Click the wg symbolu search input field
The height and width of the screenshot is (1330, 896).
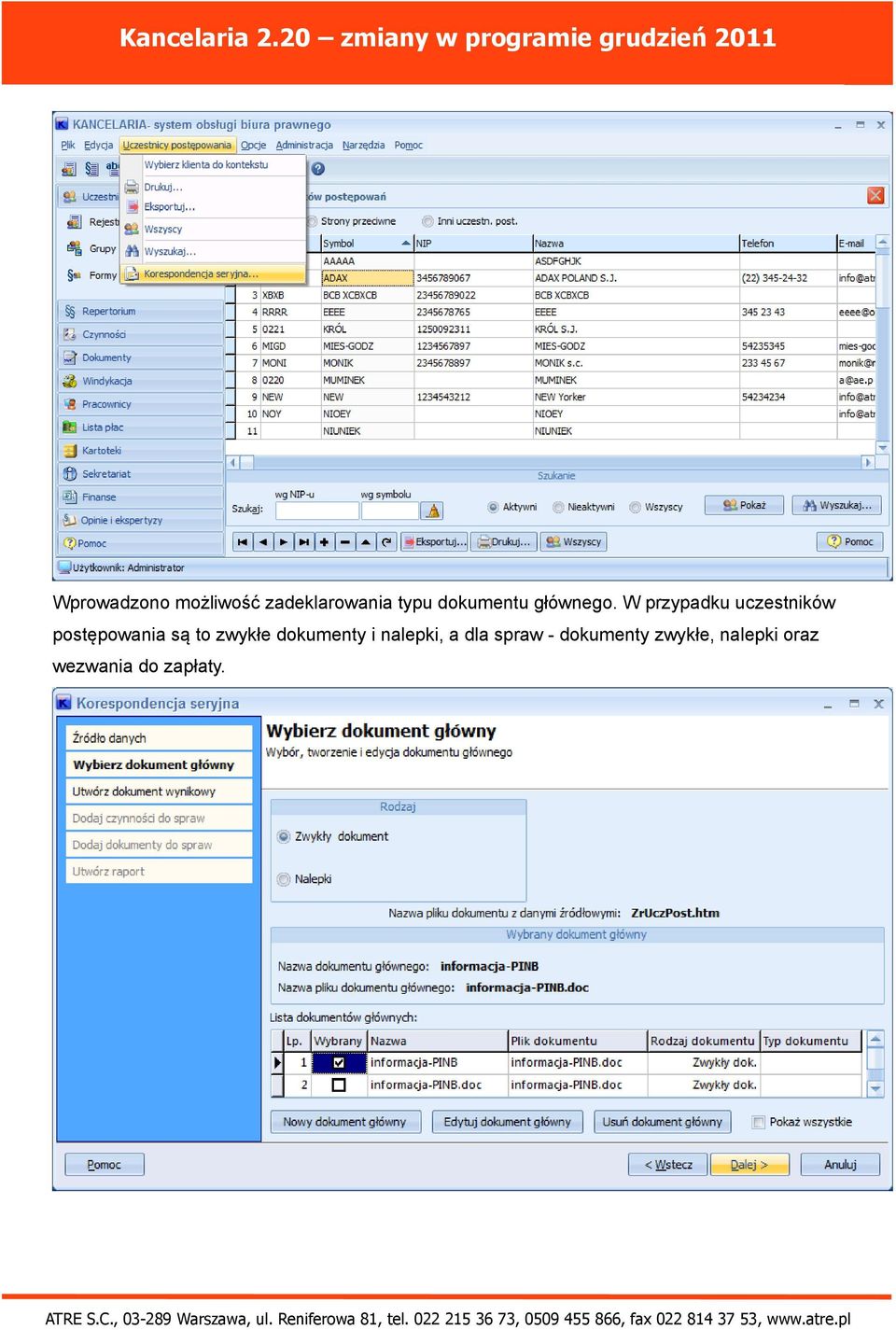[x=389, y=511]
